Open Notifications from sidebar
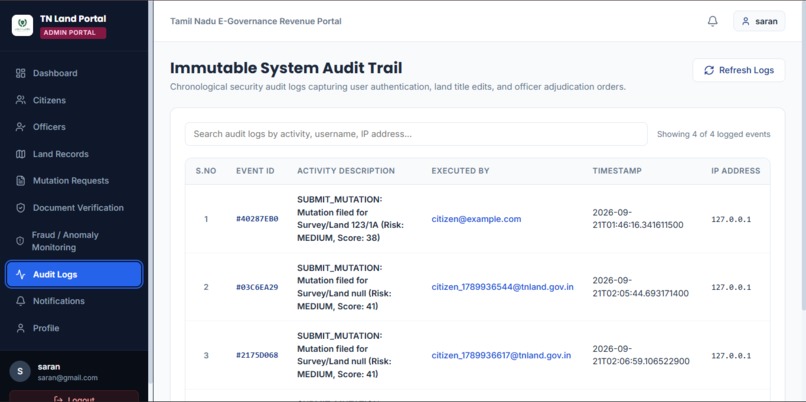 [x=74, y=301]
